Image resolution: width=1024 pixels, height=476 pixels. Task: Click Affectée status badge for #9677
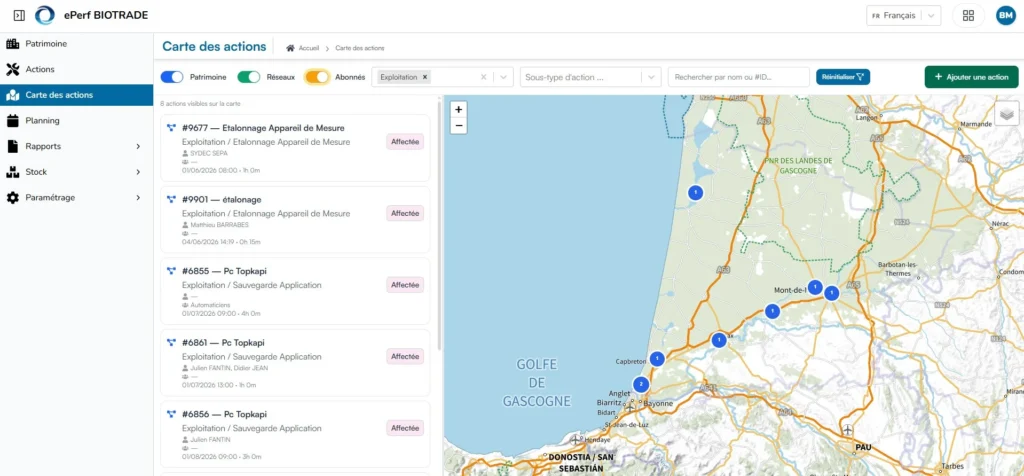405,142
